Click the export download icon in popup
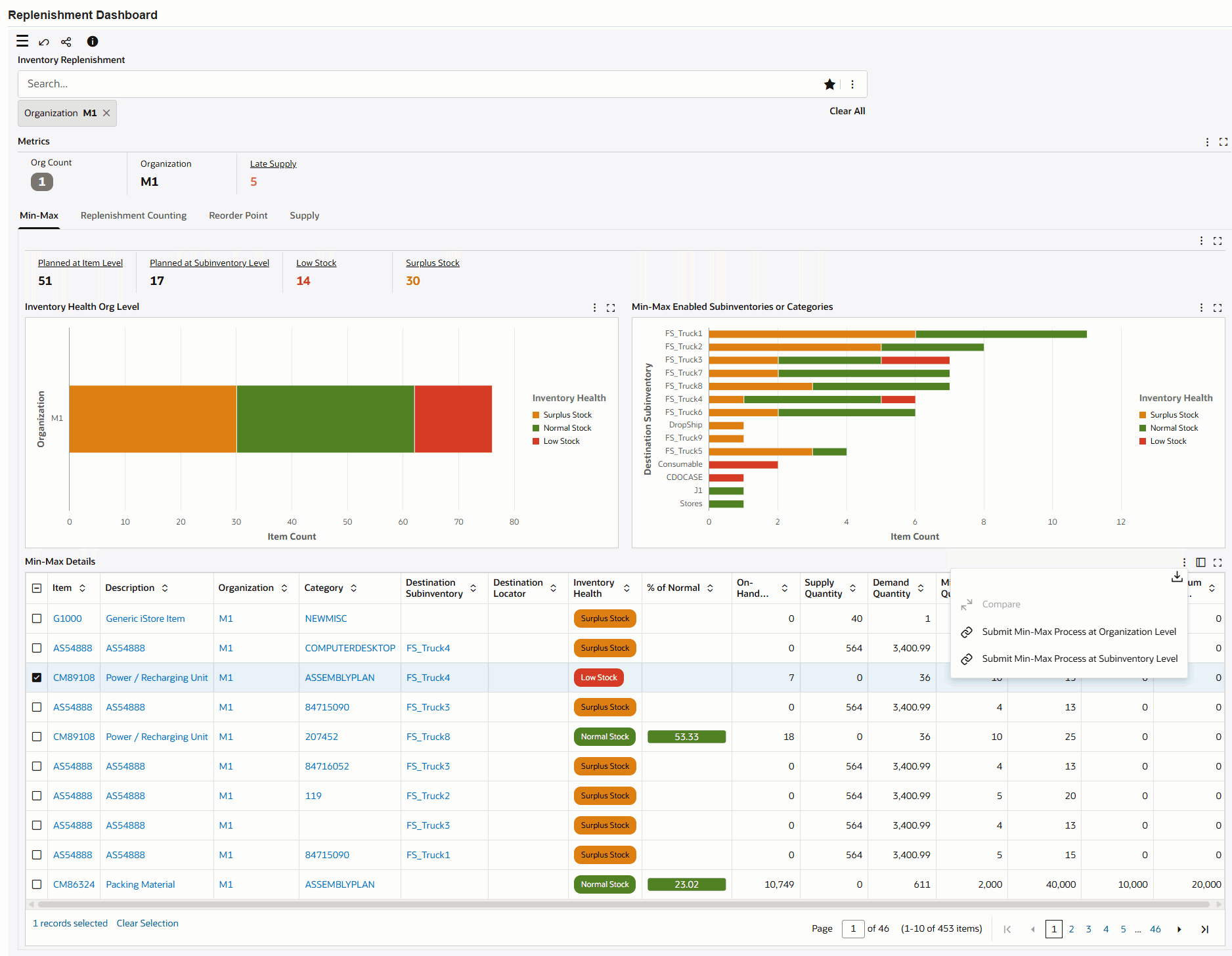This screenshot has width=1232, height=956. pos(1177,576)
